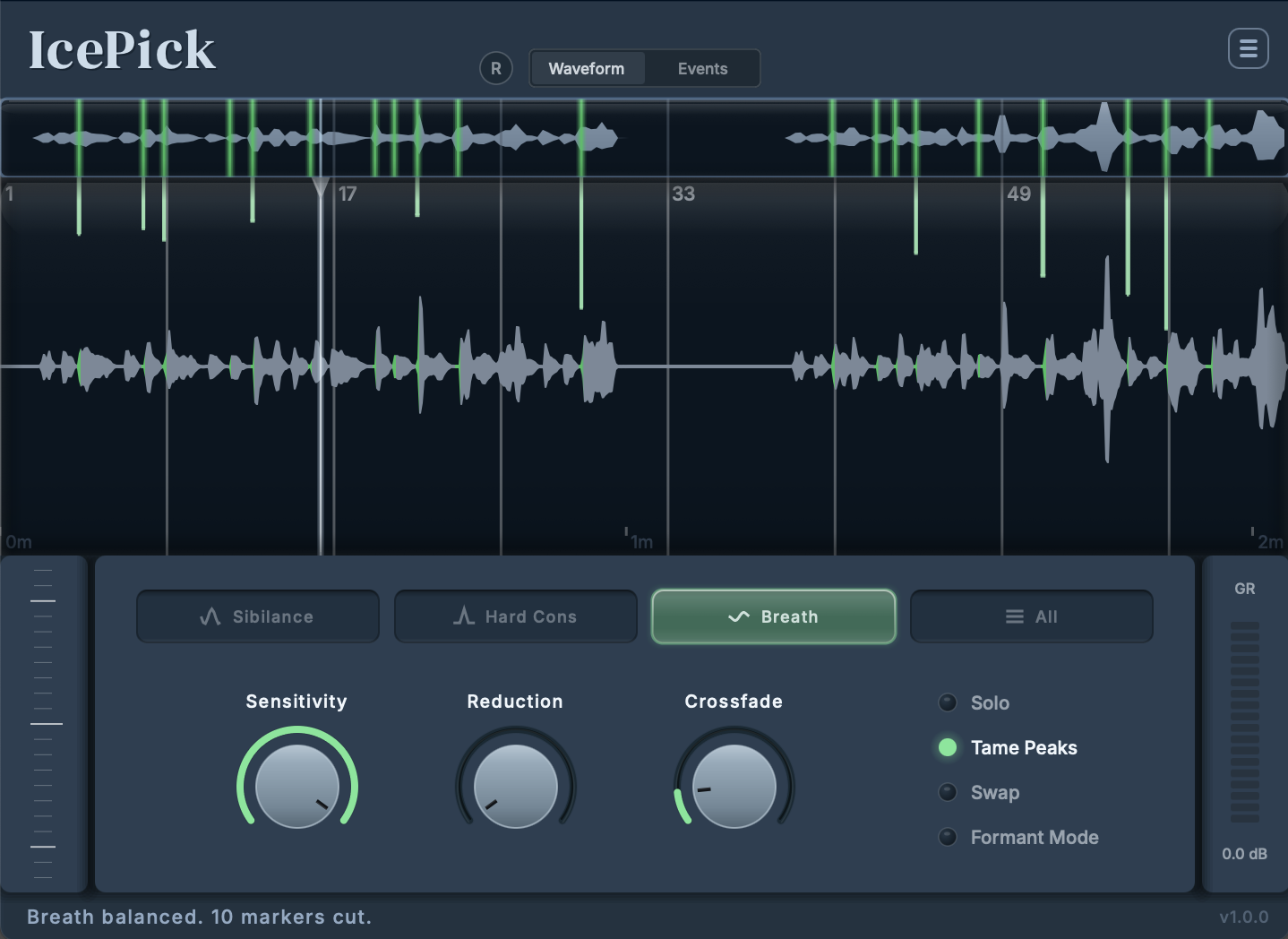Click the left vertical level scale
This screenshot has width=1288, height=939.
(43, 723)
